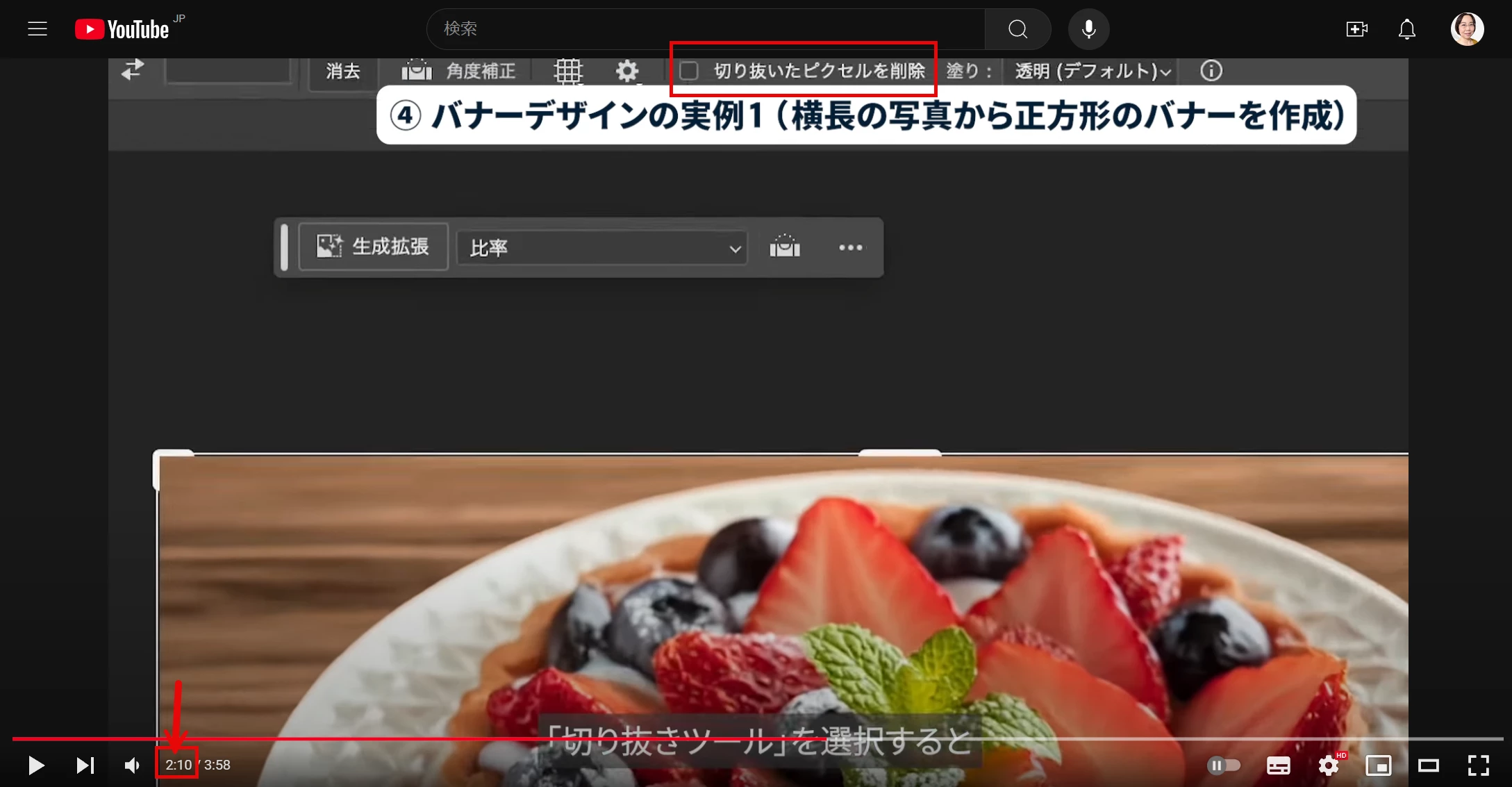Enable theater mode view

[x=1428, y=765]
